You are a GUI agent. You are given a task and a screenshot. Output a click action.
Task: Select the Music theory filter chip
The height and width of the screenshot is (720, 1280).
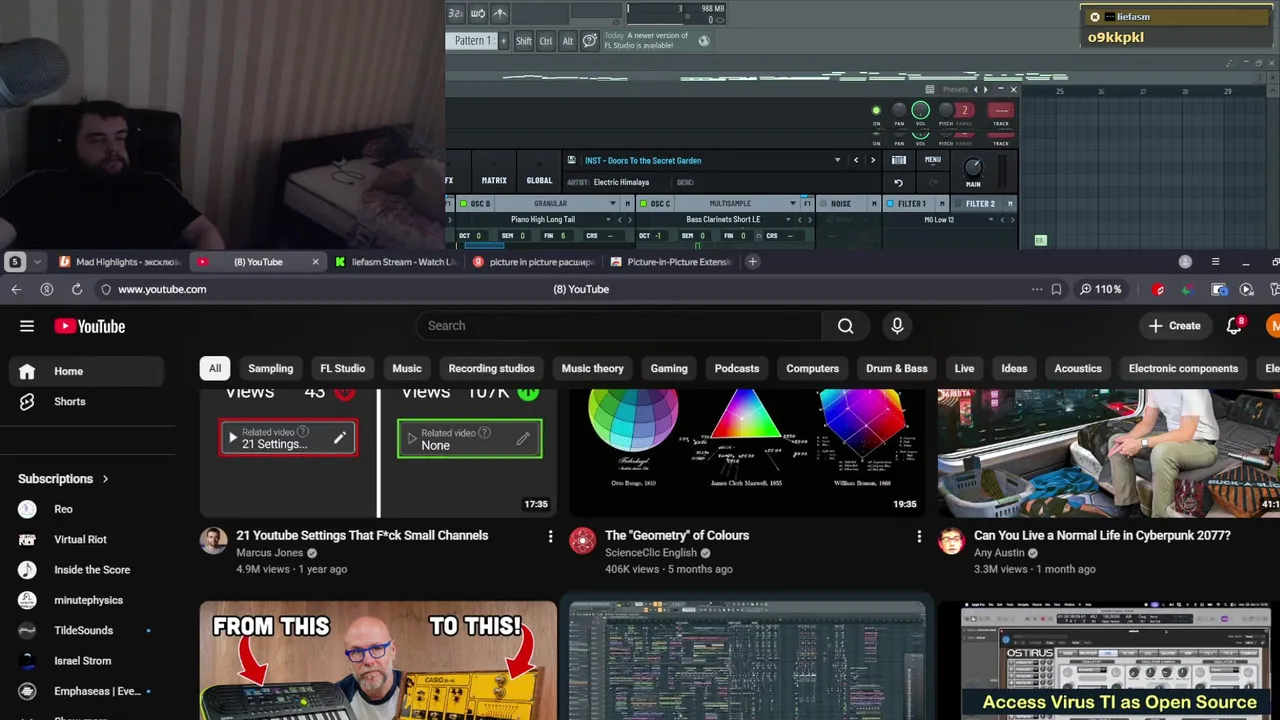coord(592,368)
